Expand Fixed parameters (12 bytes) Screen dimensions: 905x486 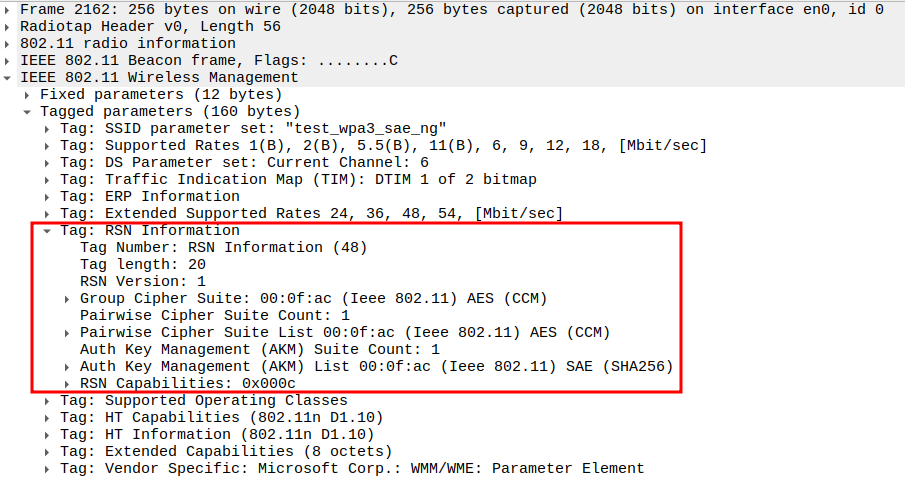pos(28,95)
